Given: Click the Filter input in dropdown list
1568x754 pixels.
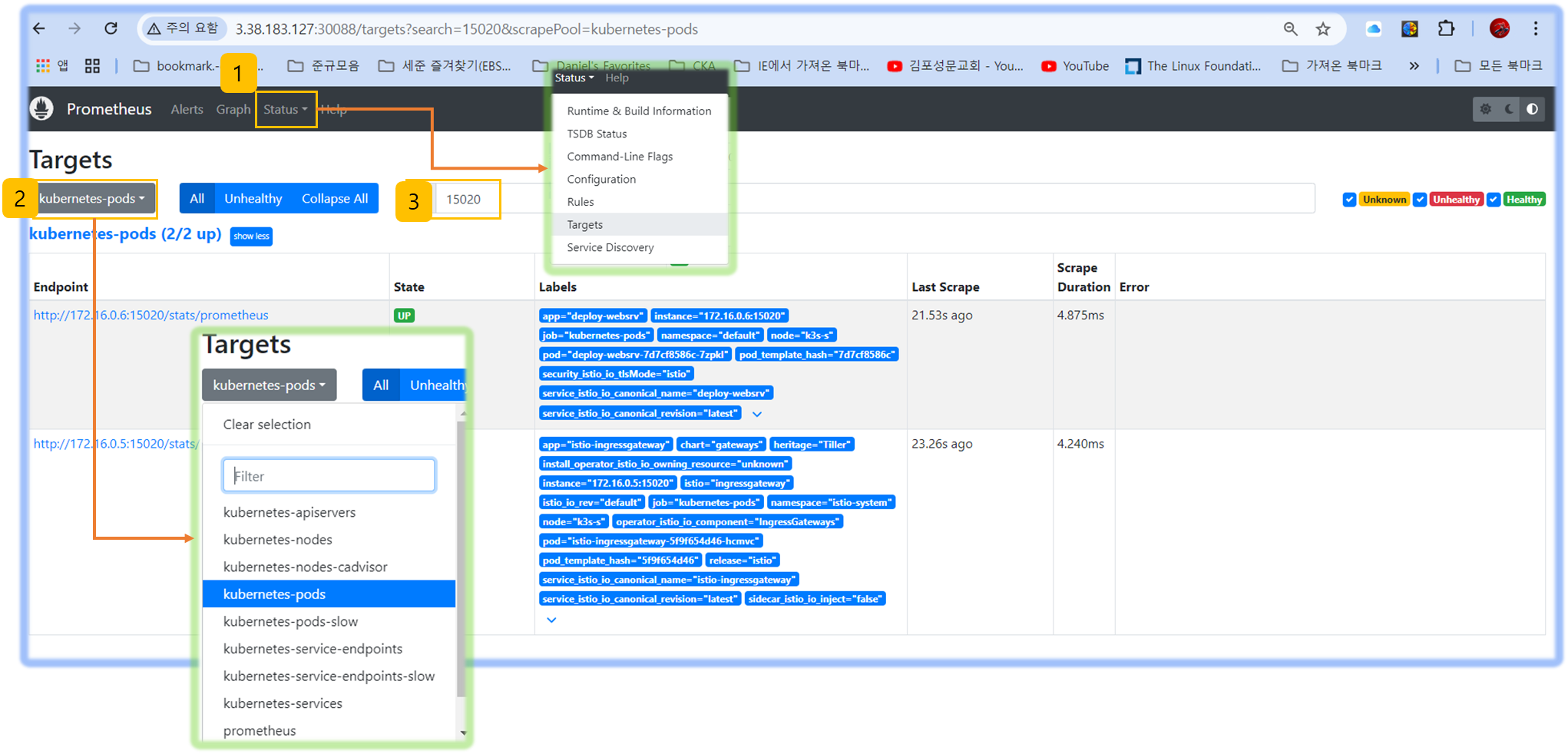Looking at the screenshot, I should point(329,475).
